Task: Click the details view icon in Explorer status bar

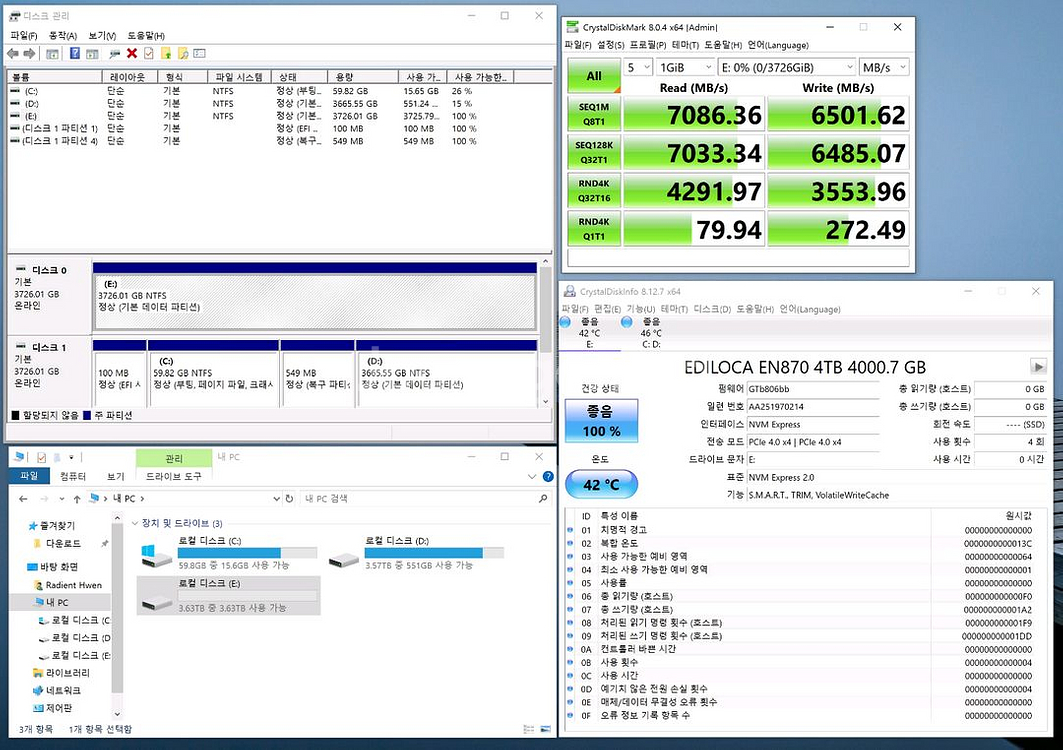Action: click(x=529, y=729)
